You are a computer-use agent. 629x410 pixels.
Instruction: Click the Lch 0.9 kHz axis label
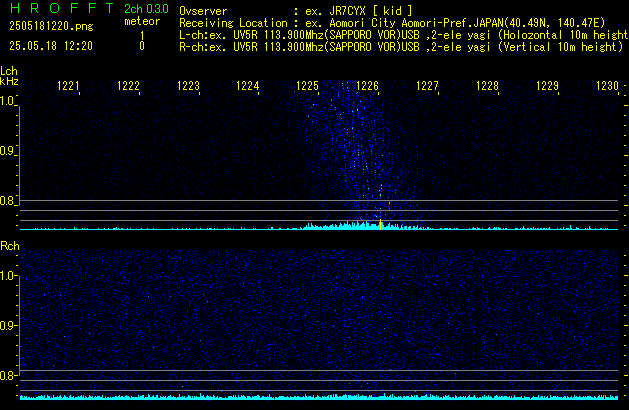click(7, 151)
